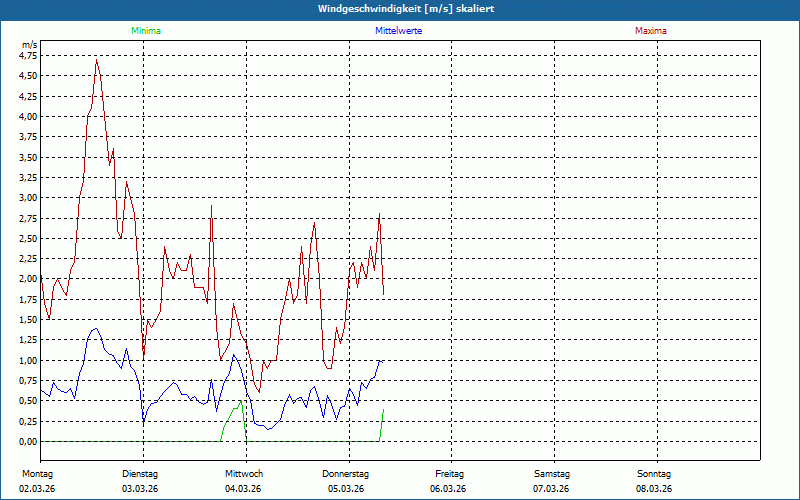Select the Samstag 07.03.26 axis label
This screenshot has height=500, width=800.
[x=552, y=481]
